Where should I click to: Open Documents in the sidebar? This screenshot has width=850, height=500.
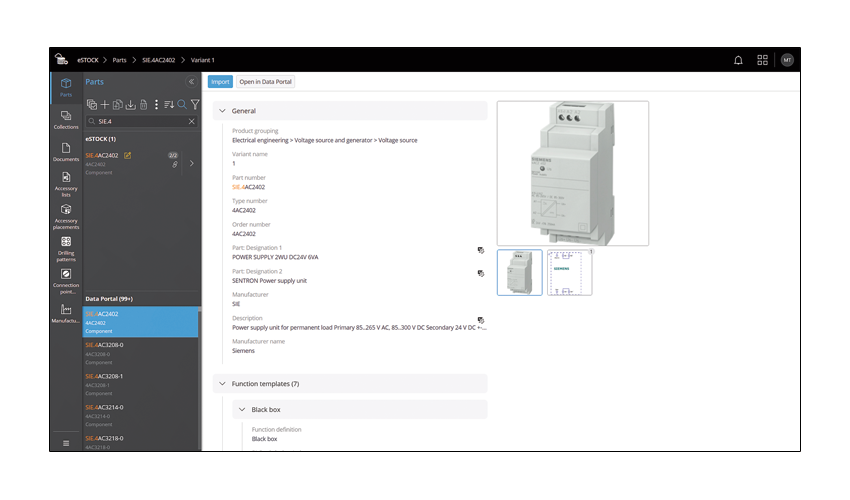point(66,152)
